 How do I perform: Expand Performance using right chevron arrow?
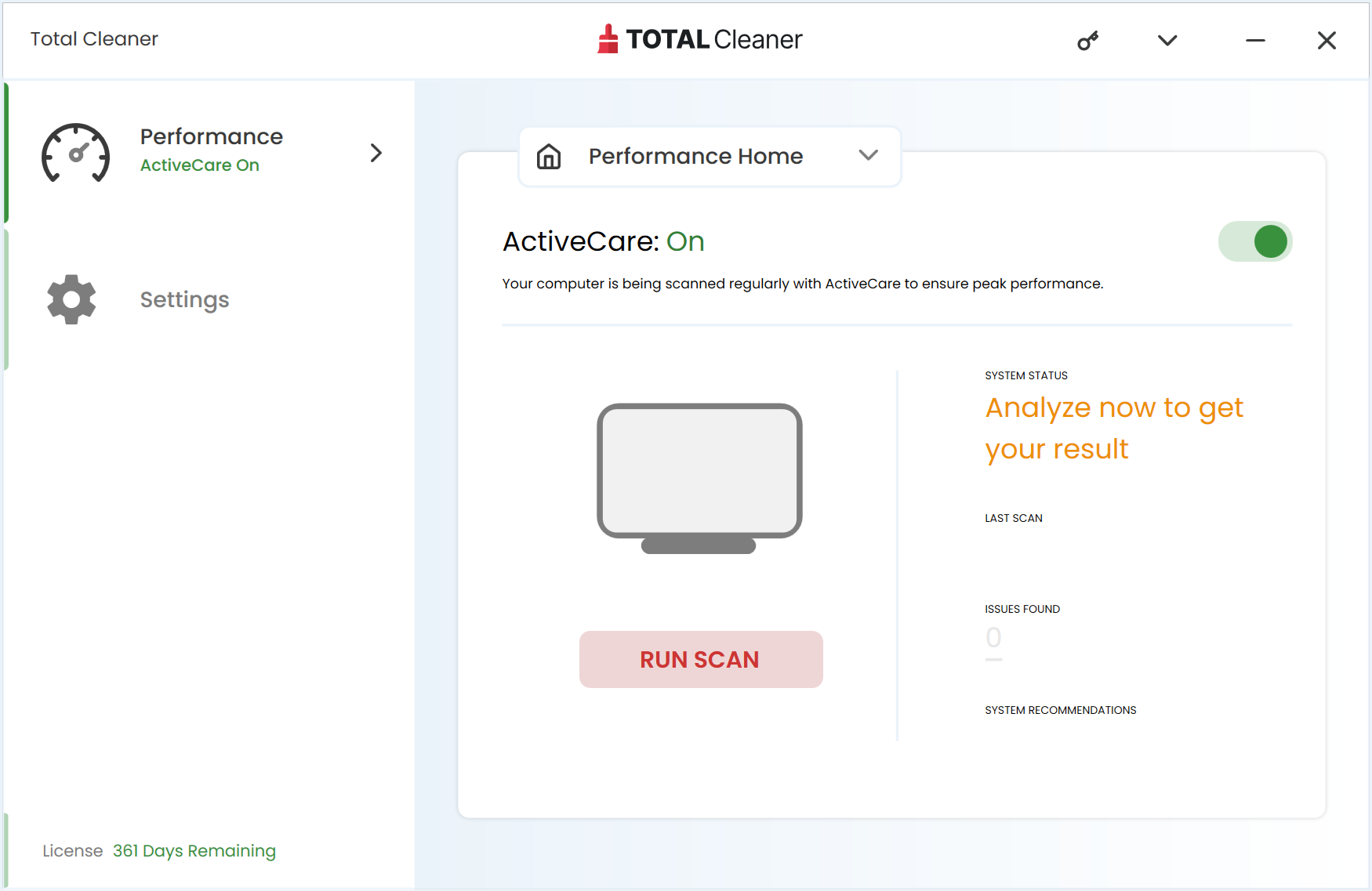point(376,153)
